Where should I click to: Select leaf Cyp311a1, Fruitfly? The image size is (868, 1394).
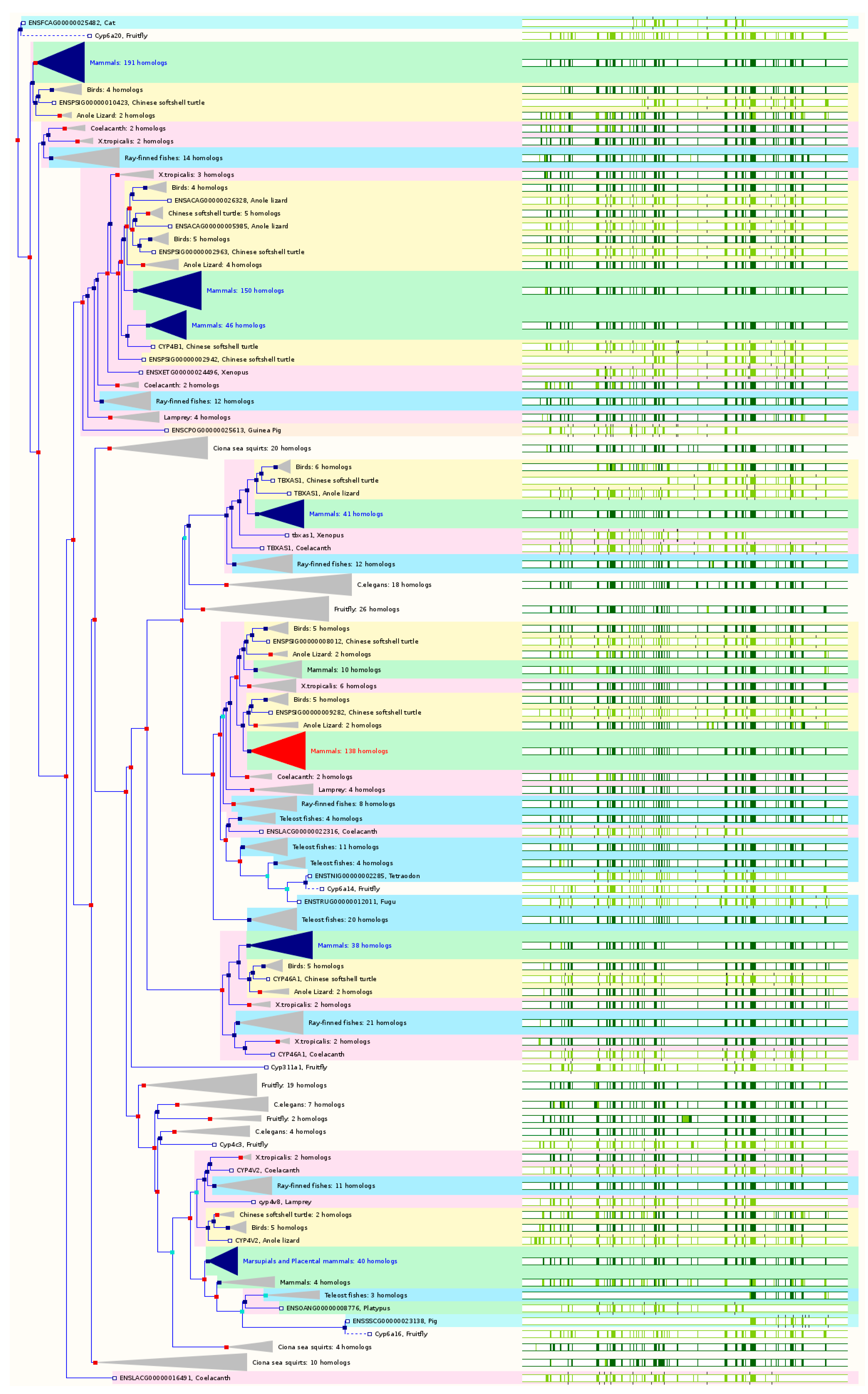(299, 1067)
